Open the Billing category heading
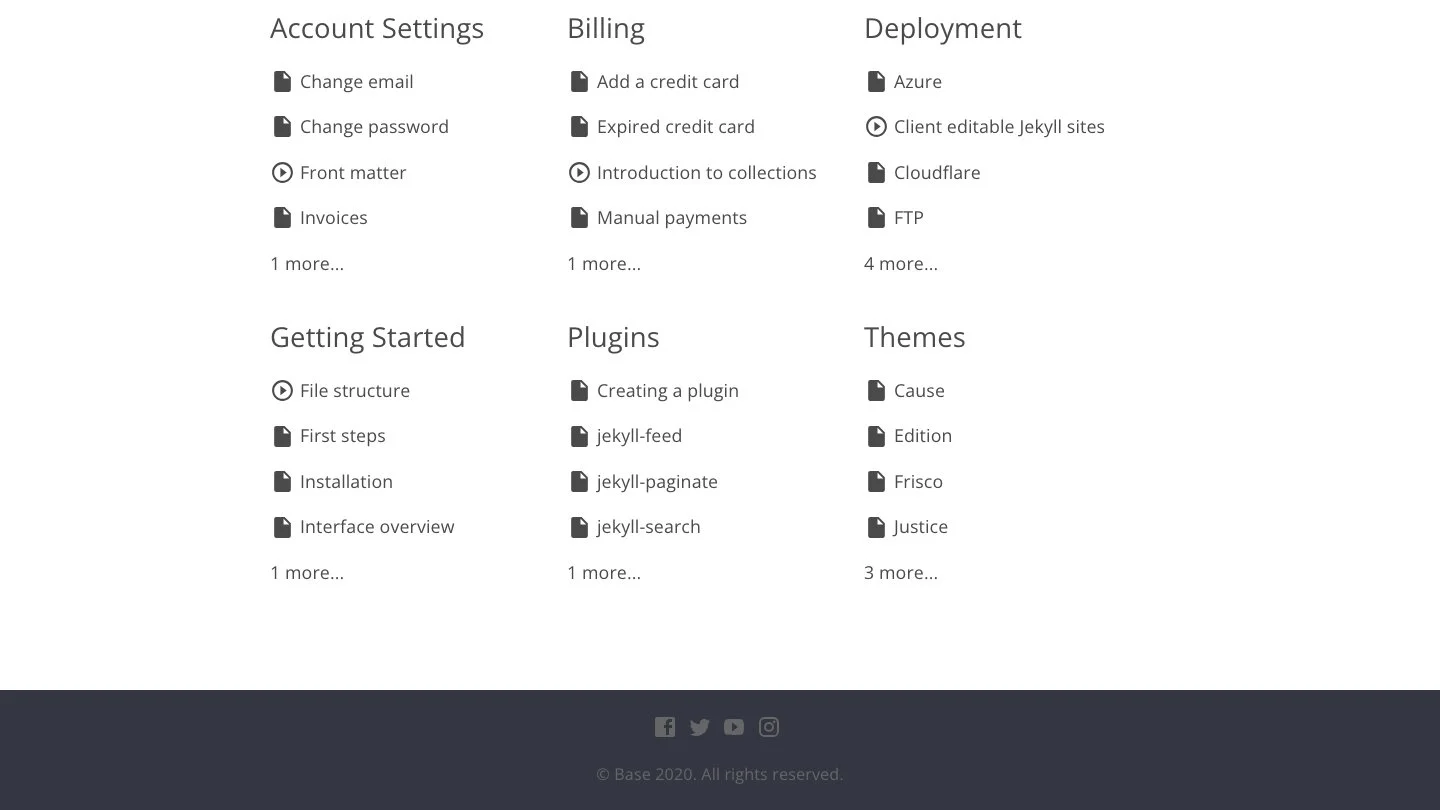The height and width of the screenshot is (810, 1440). click(x=606, y=29)
